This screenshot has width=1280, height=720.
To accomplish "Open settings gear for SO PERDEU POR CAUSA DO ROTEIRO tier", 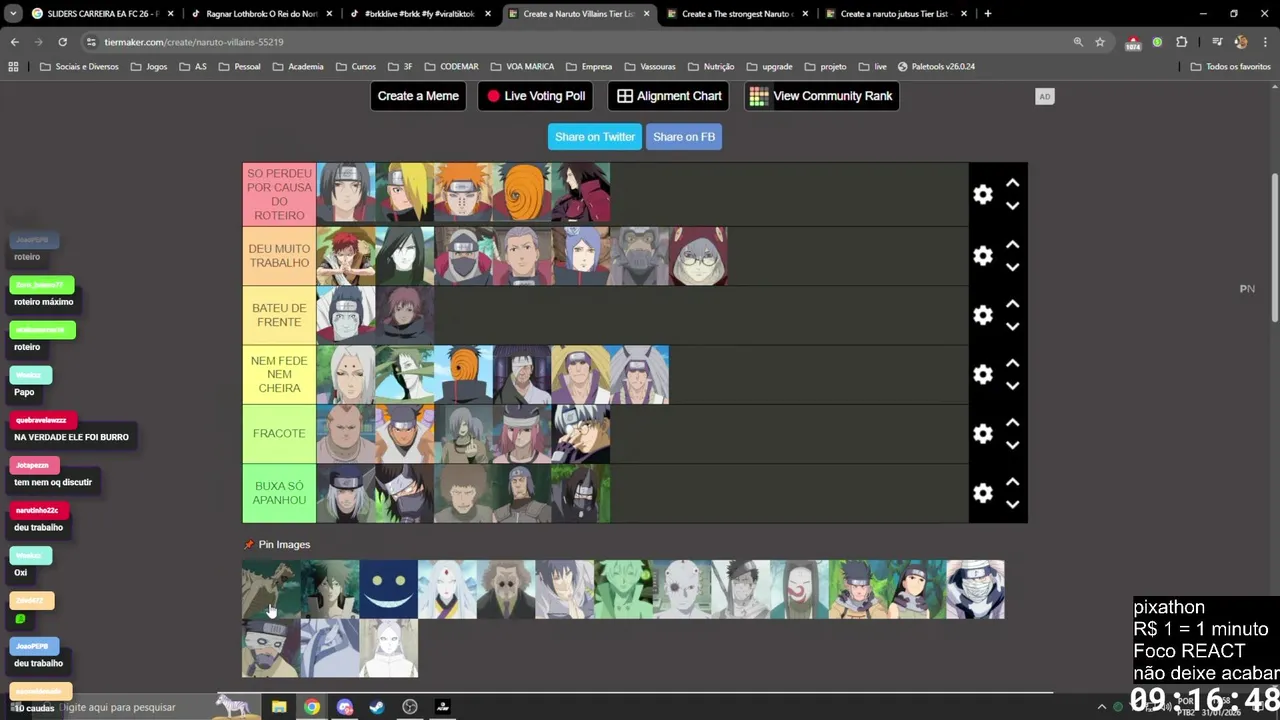I will tap(983, 195).
